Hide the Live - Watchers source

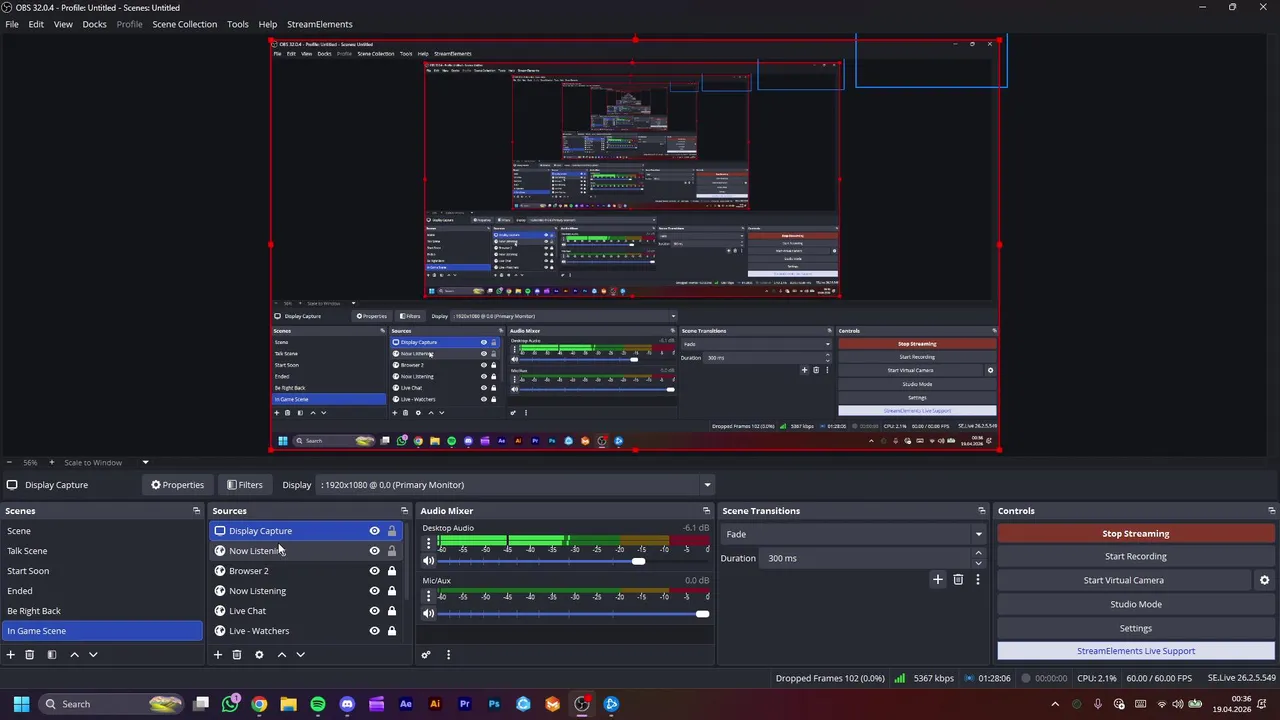[374, 631]
